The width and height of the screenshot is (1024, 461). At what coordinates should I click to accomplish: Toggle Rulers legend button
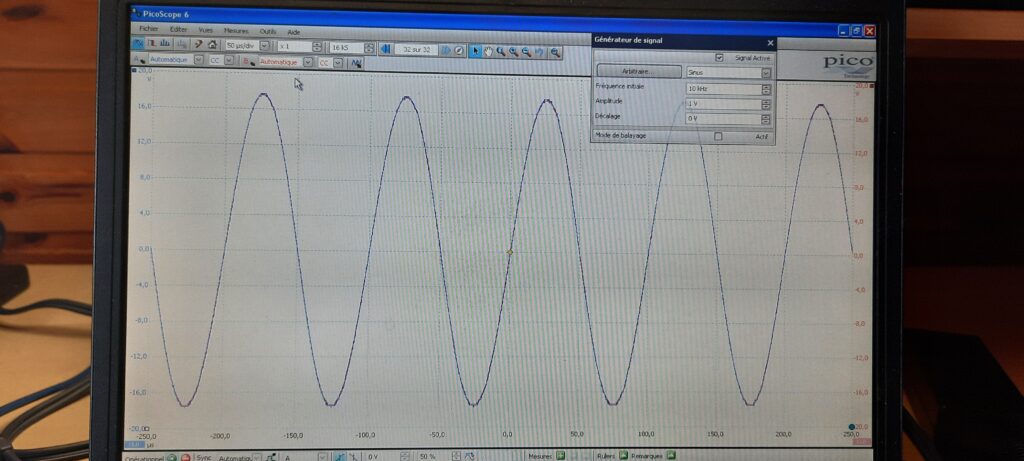point(624,456)
